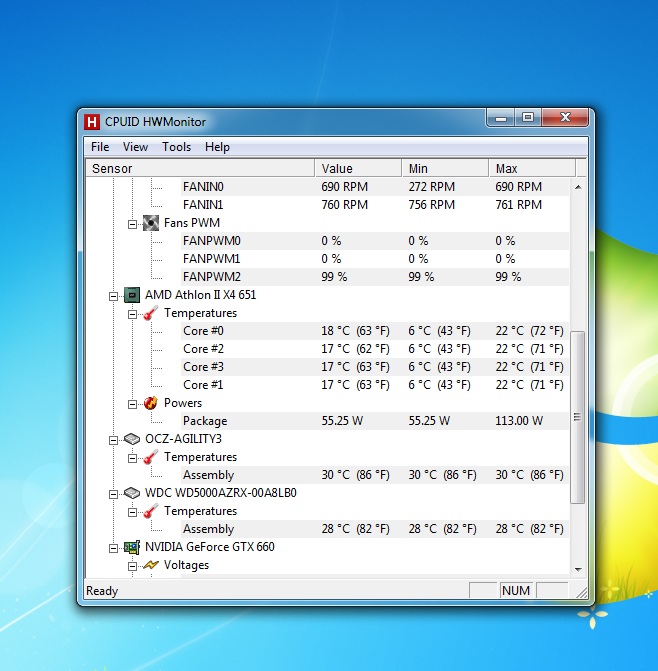Viewport: 658px width, 671px height.
Task: Click the Powers flame icon
Action: 150,403
